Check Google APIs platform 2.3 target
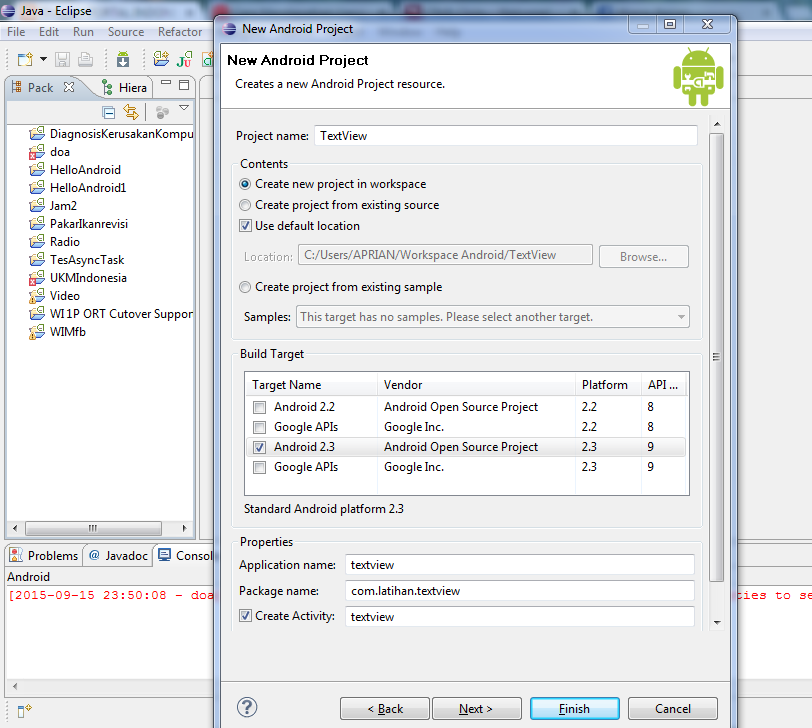The image size is (812, 728). coord(259,468)
